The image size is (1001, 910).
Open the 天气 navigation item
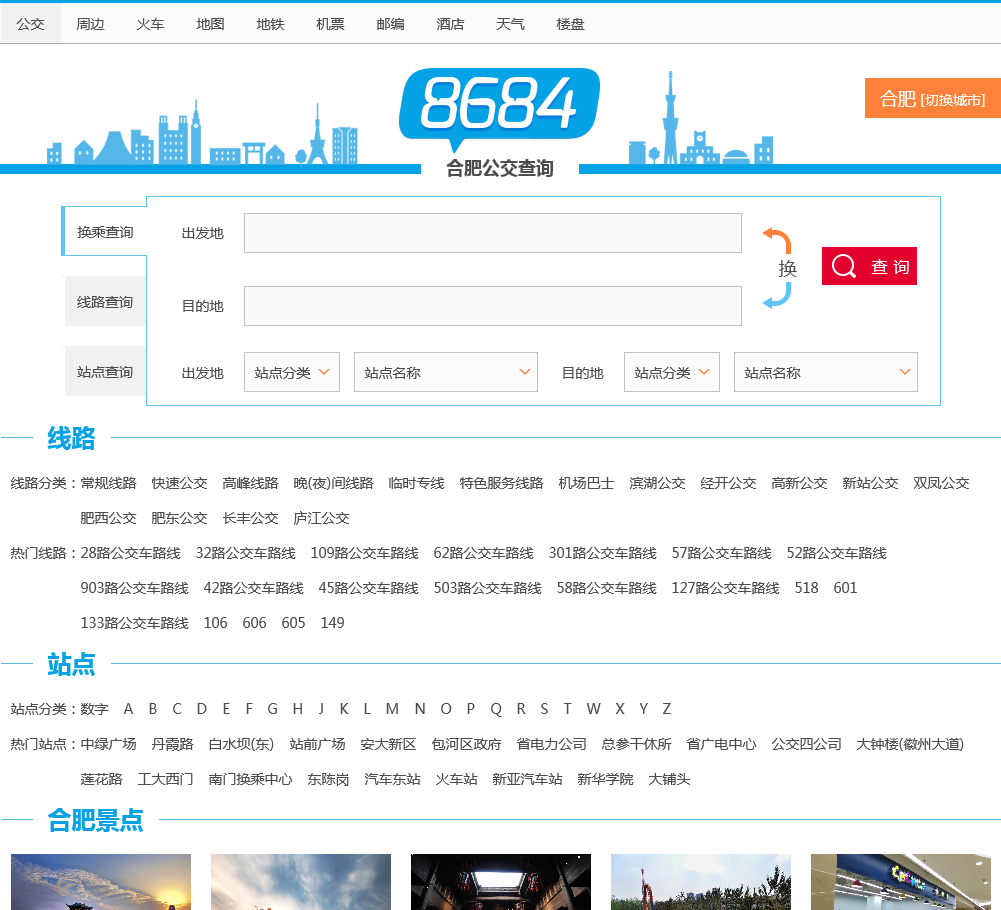(x=510, y=24)
